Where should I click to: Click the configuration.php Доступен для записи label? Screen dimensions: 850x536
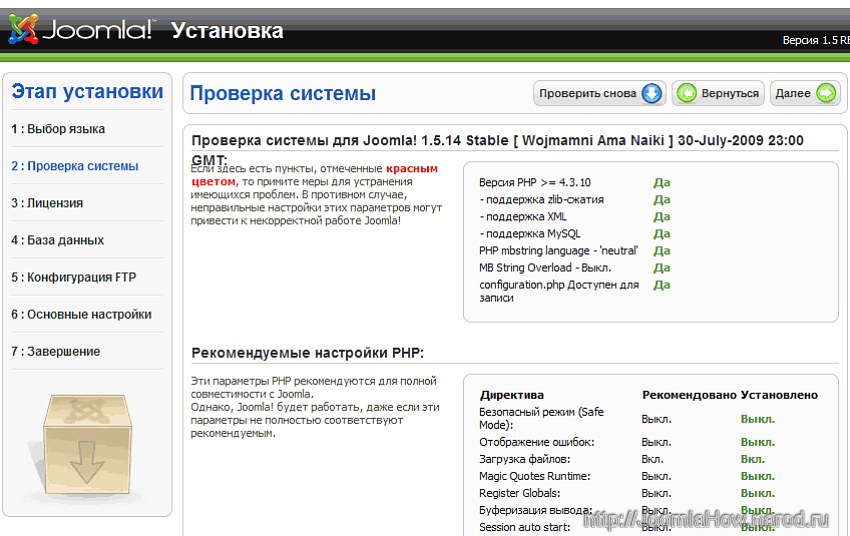click(559, 291)
